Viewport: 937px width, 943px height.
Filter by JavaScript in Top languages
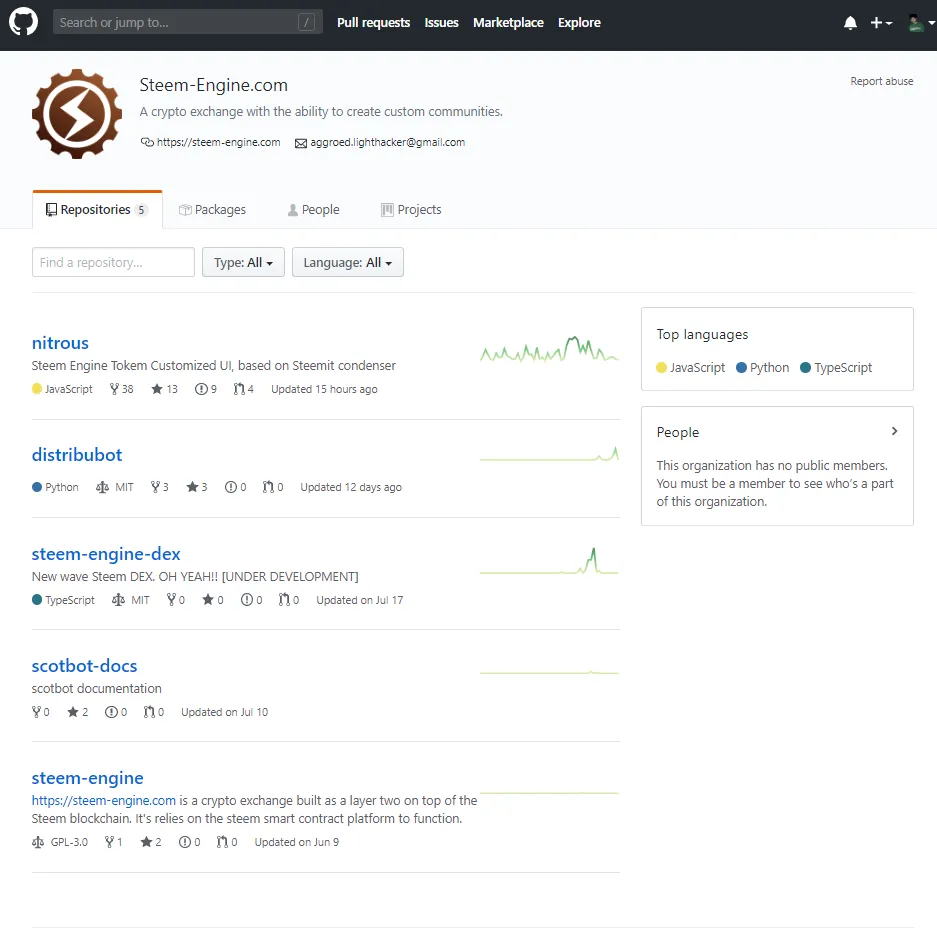[690, 367]
